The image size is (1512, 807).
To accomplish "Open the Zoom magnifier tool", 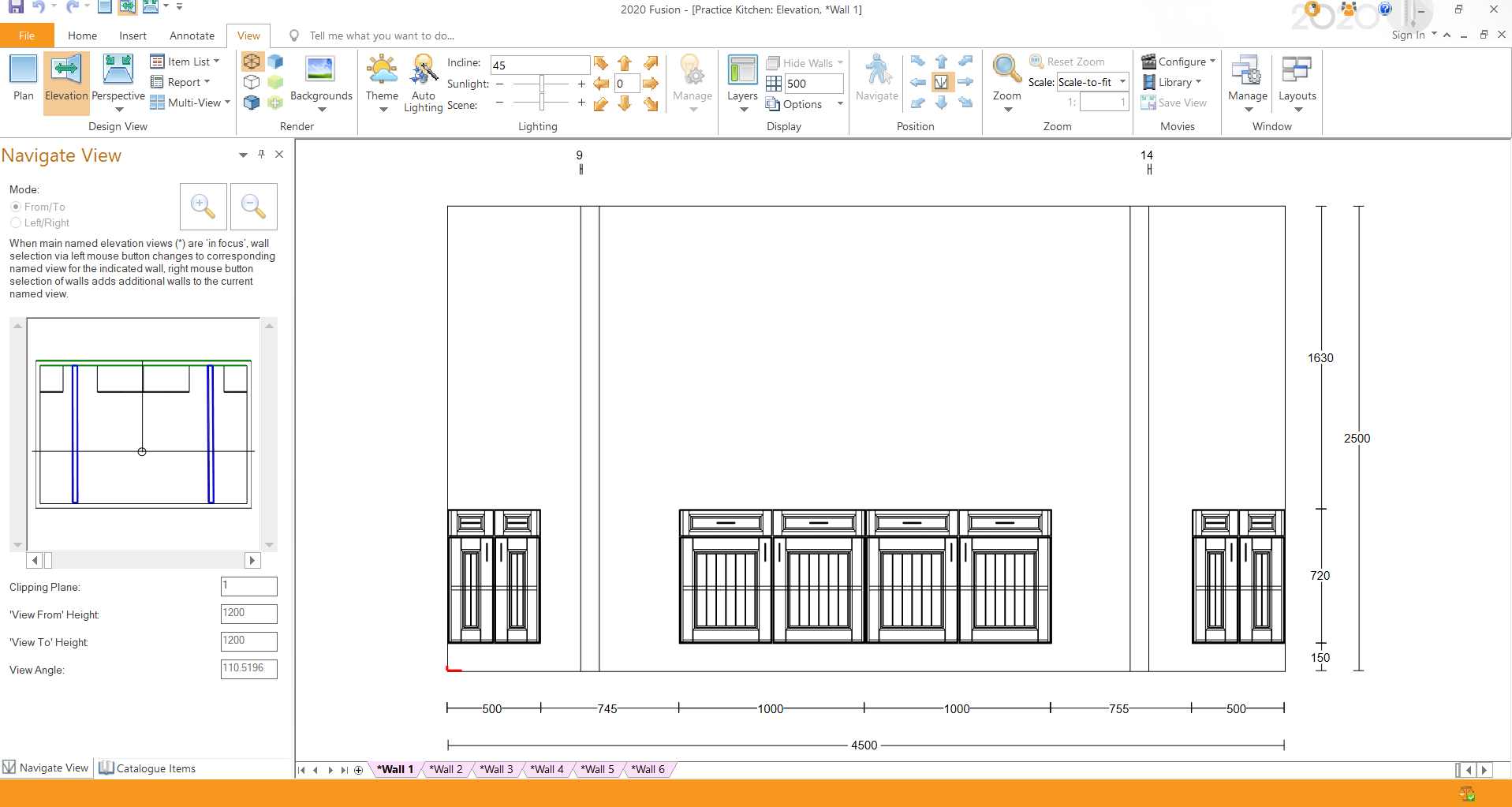I will (x=1007, y=83).
